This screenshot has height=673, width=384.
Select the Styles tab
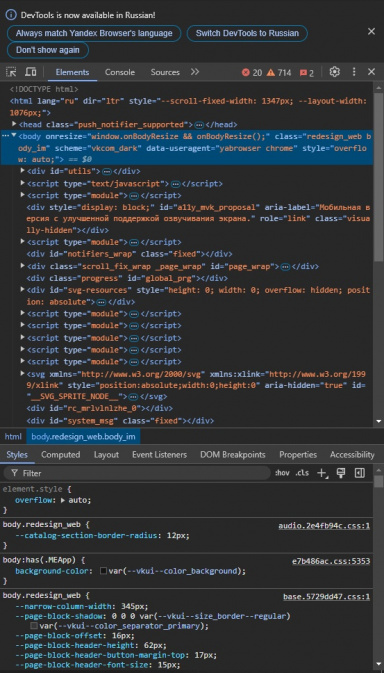click(17, 455)
